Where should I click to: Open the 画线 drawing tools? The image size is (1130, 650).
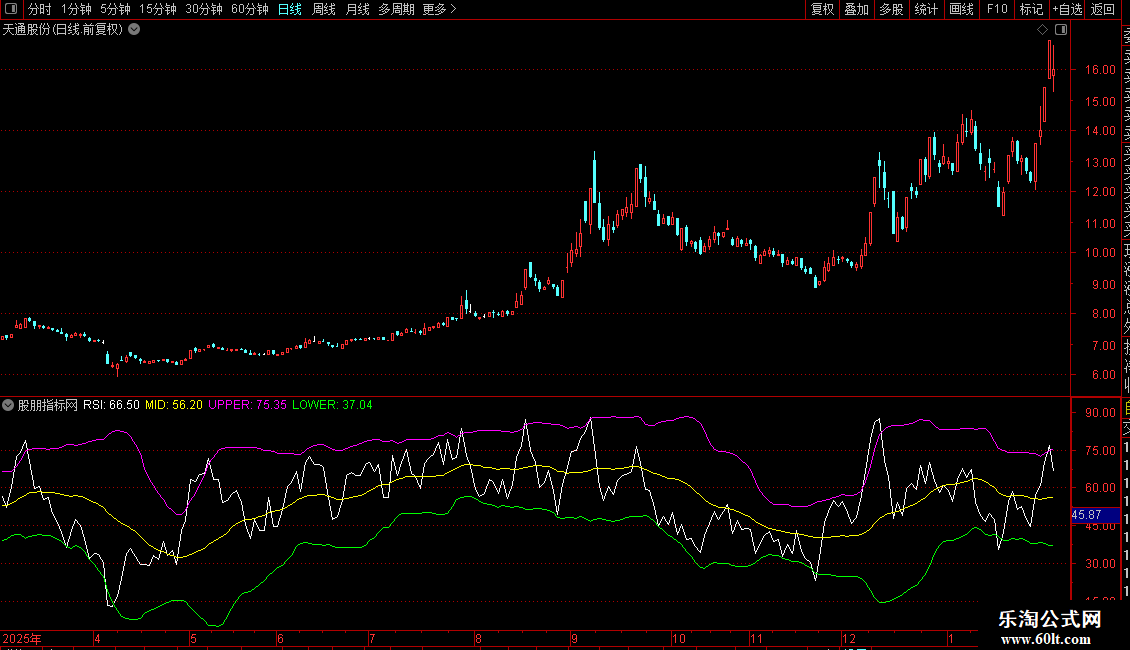pos(961,9)
